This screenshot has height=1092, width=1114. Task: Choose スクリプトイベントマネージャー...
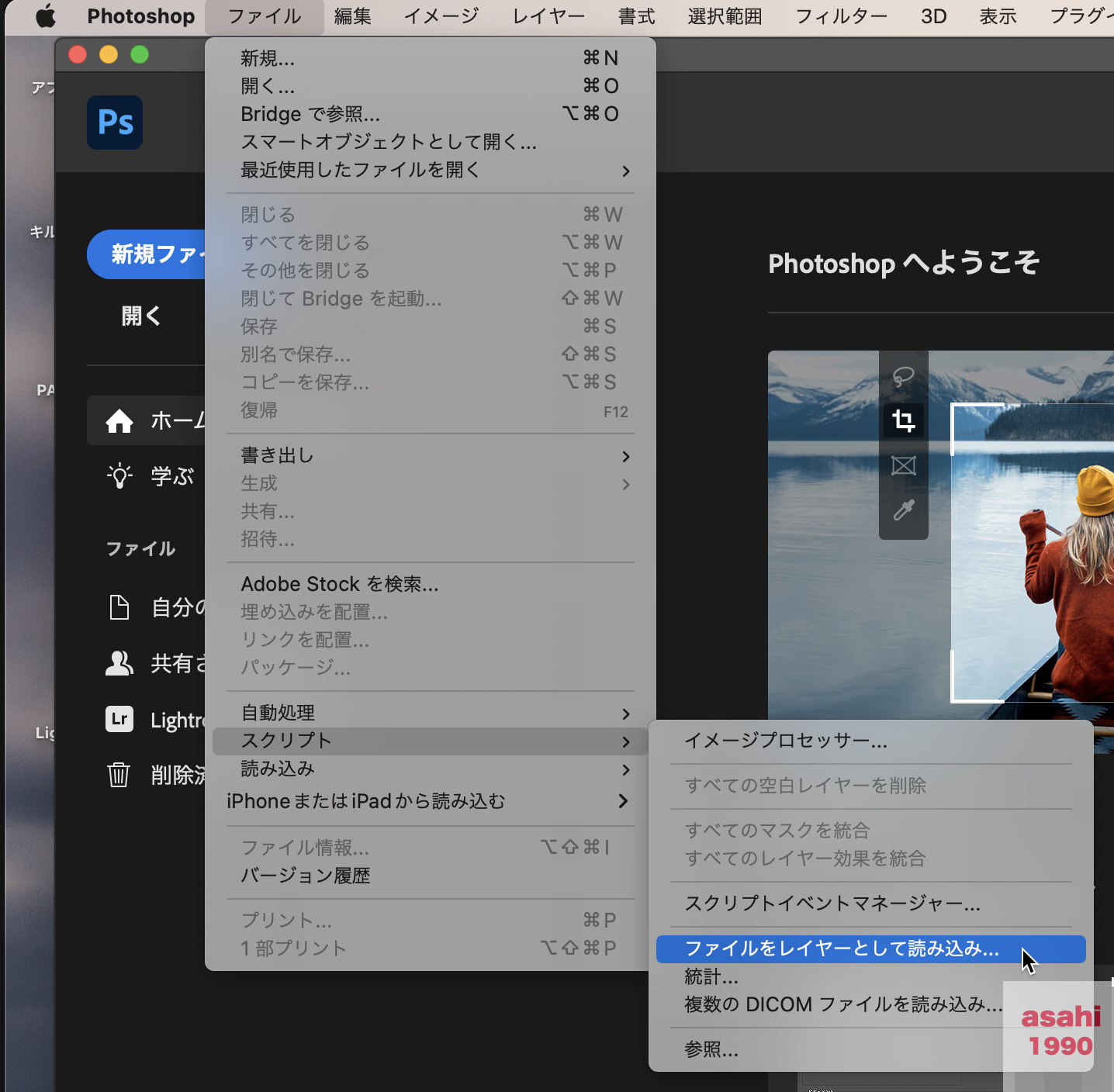(x=871, y=904)
